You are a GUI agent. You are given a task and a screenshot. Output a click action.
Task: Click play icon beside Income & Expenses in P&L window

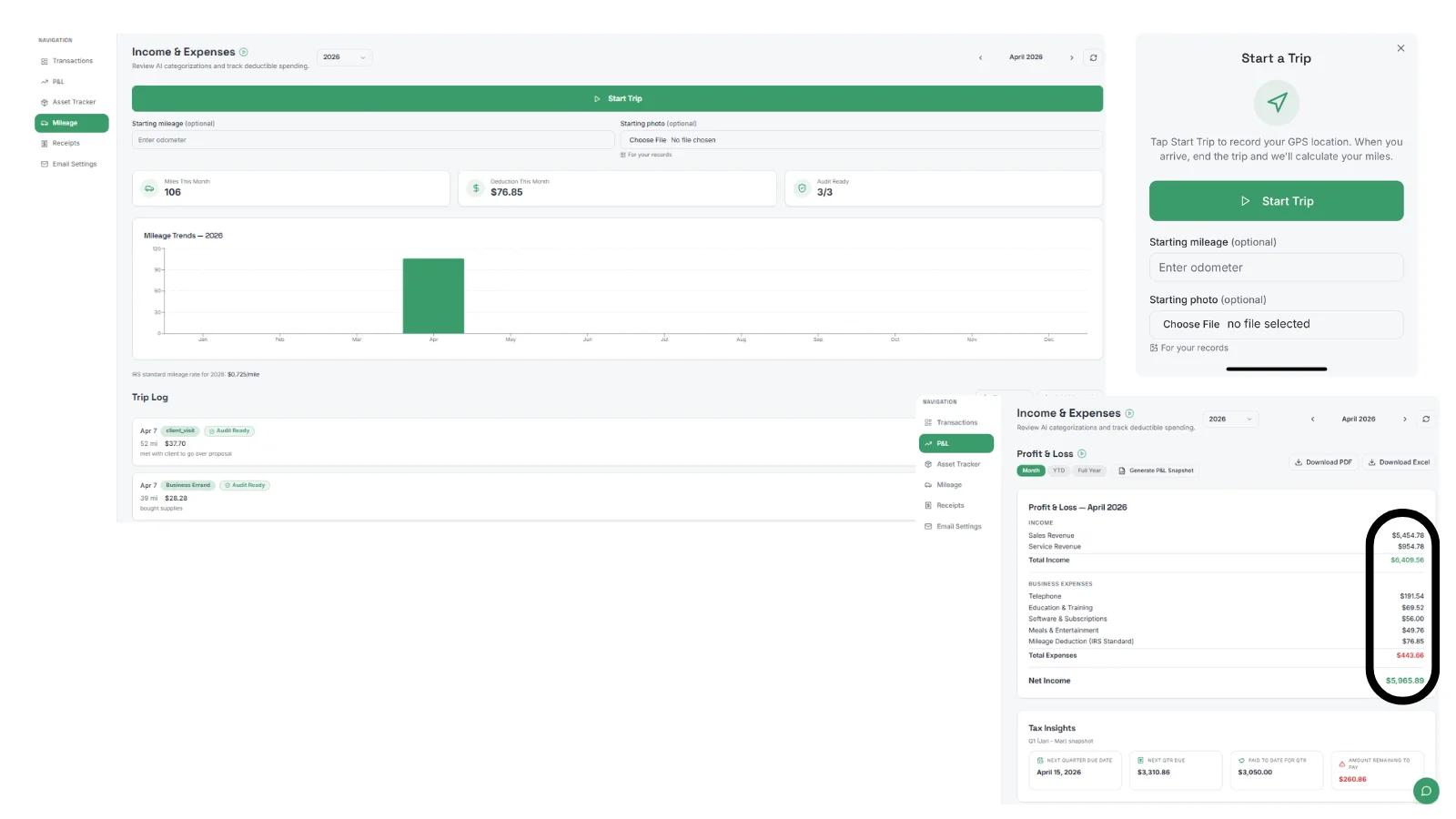[1129, 413]
